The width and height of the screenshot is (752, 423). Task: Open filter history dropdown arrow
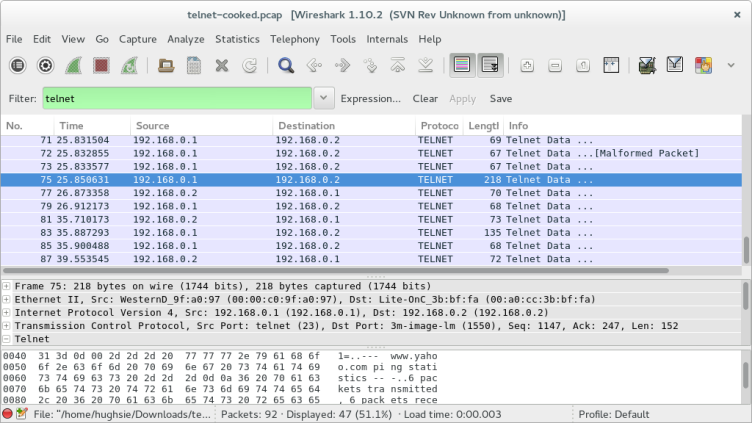(x=324, y=98)
